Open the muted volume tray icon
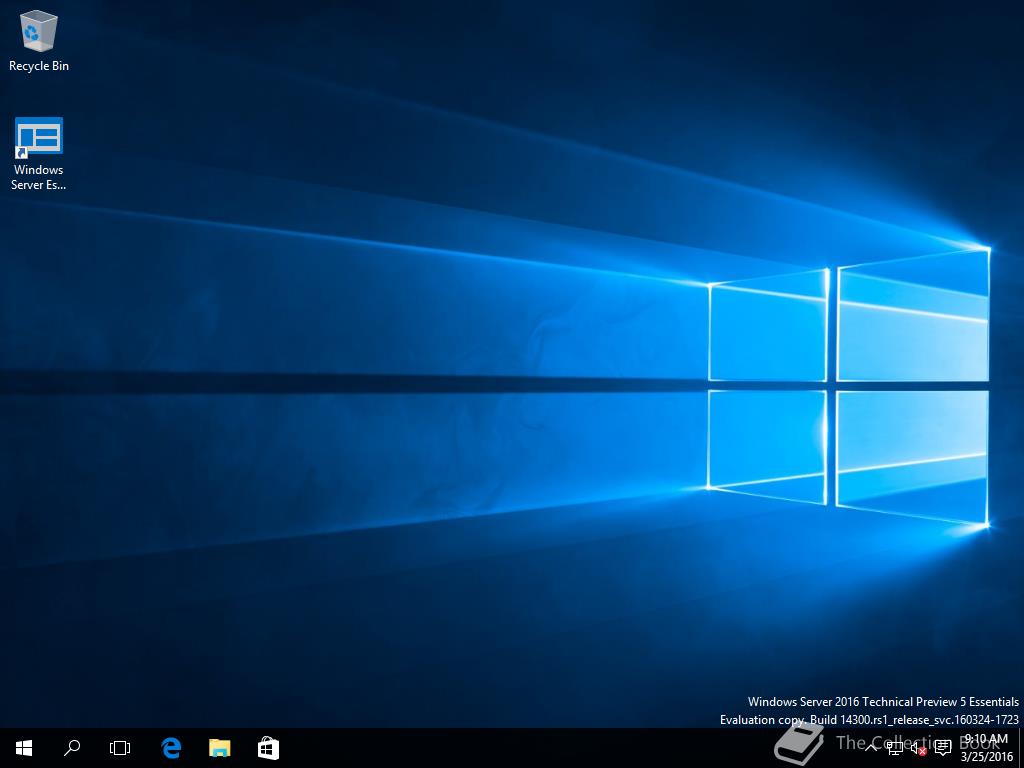The height and width of the screenshot is (768, 1024). (x=919, y=748)
